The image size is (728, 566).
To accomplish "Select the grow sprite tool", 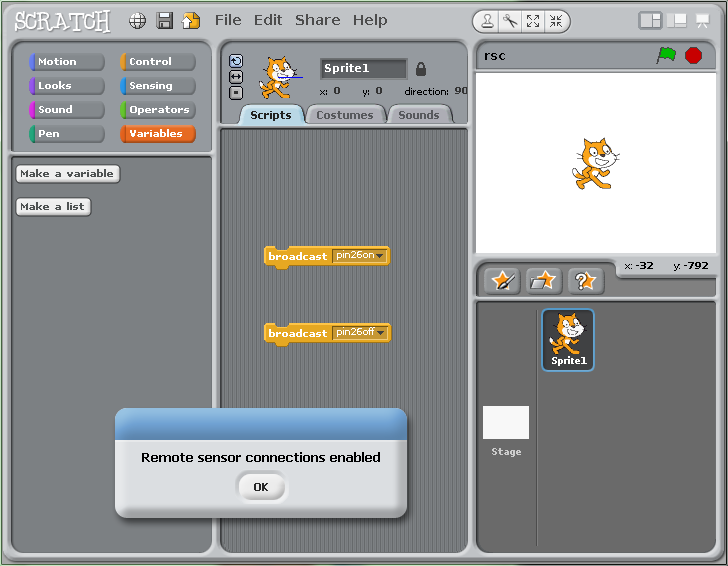I will click(x=533, y=21).
